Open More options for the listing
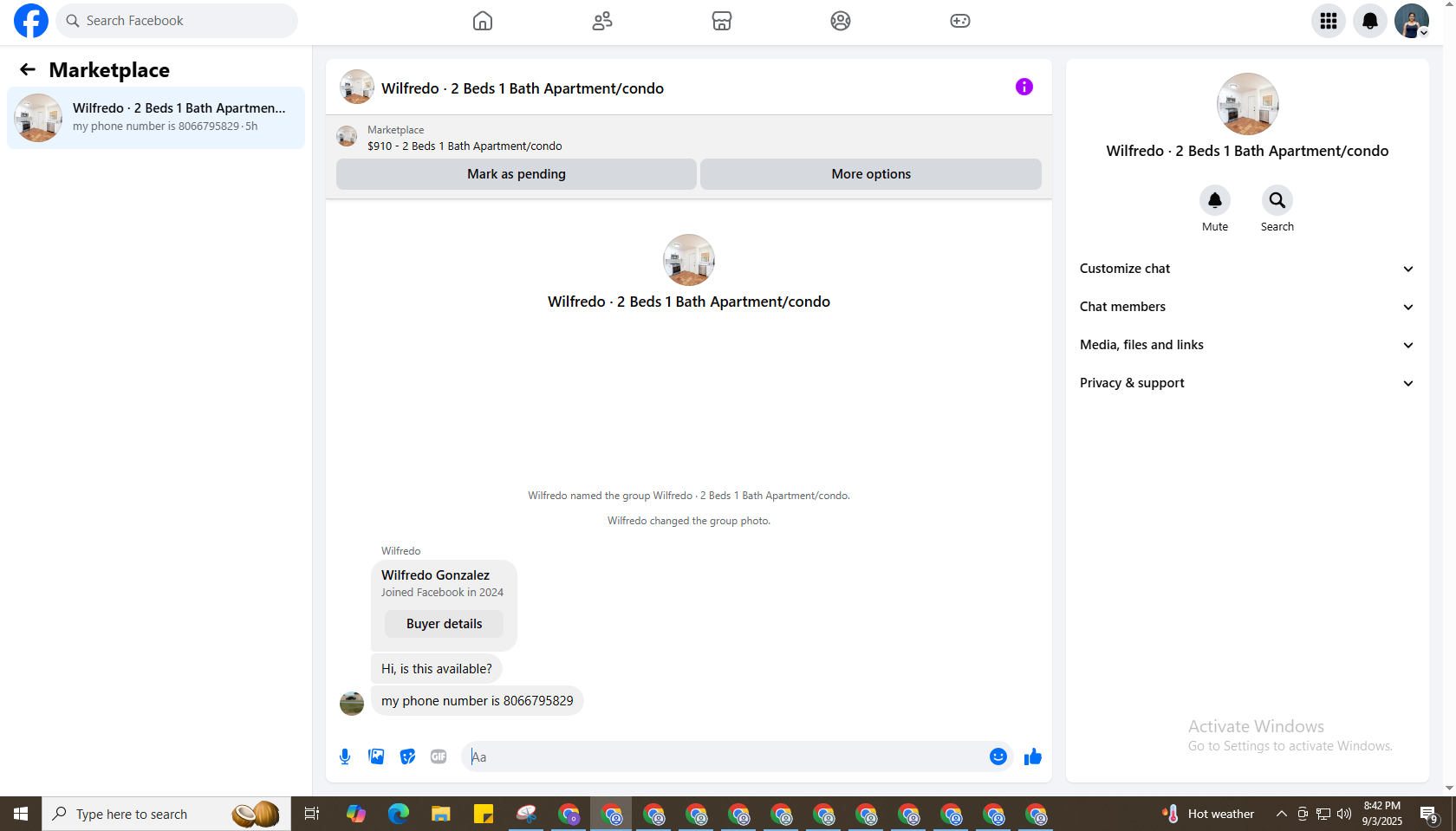 click(871, 174)
